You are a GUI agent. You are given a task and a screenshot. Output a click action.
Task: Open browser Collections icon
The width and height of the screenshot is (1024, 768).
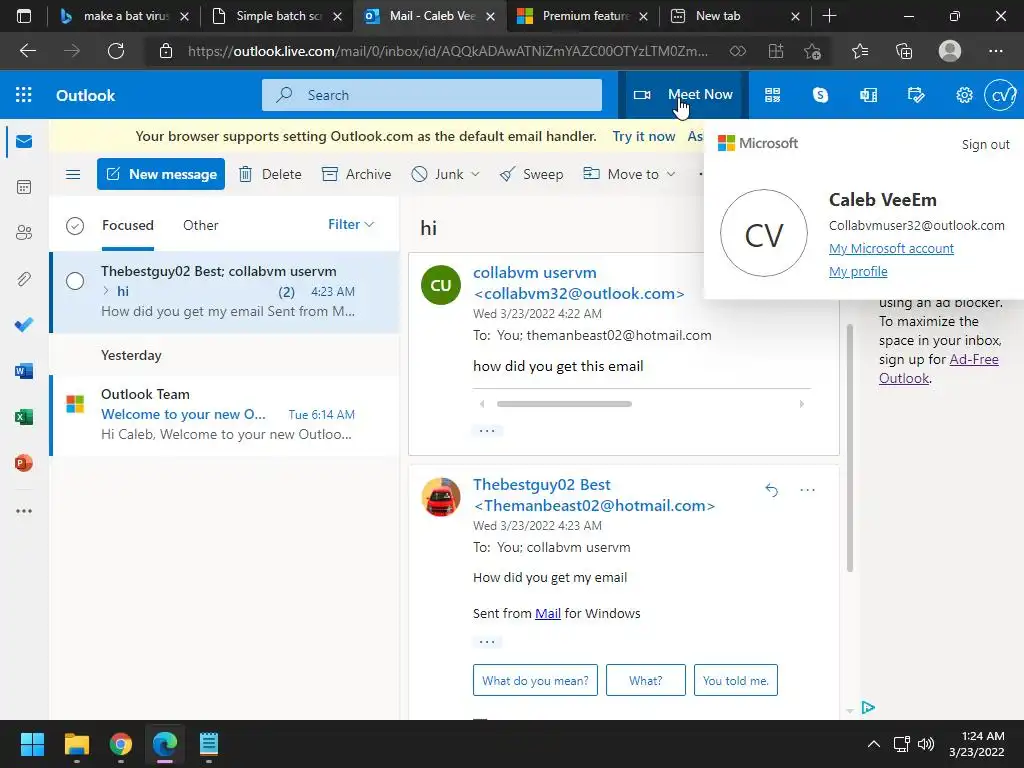point(904,51)
